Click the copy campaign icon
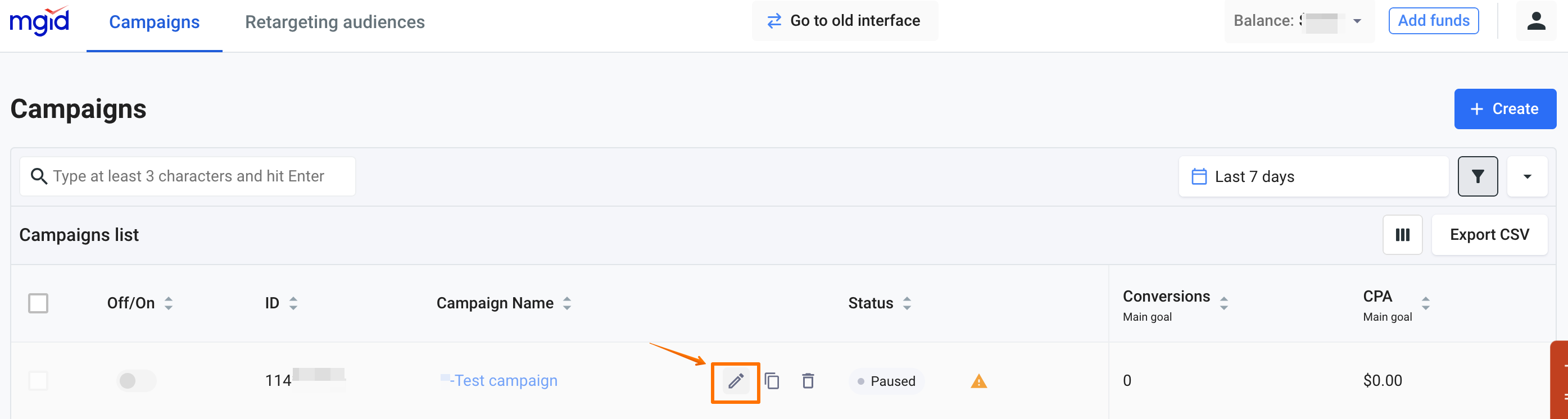This screenshot has width=1568, height=419. (772, 381)
